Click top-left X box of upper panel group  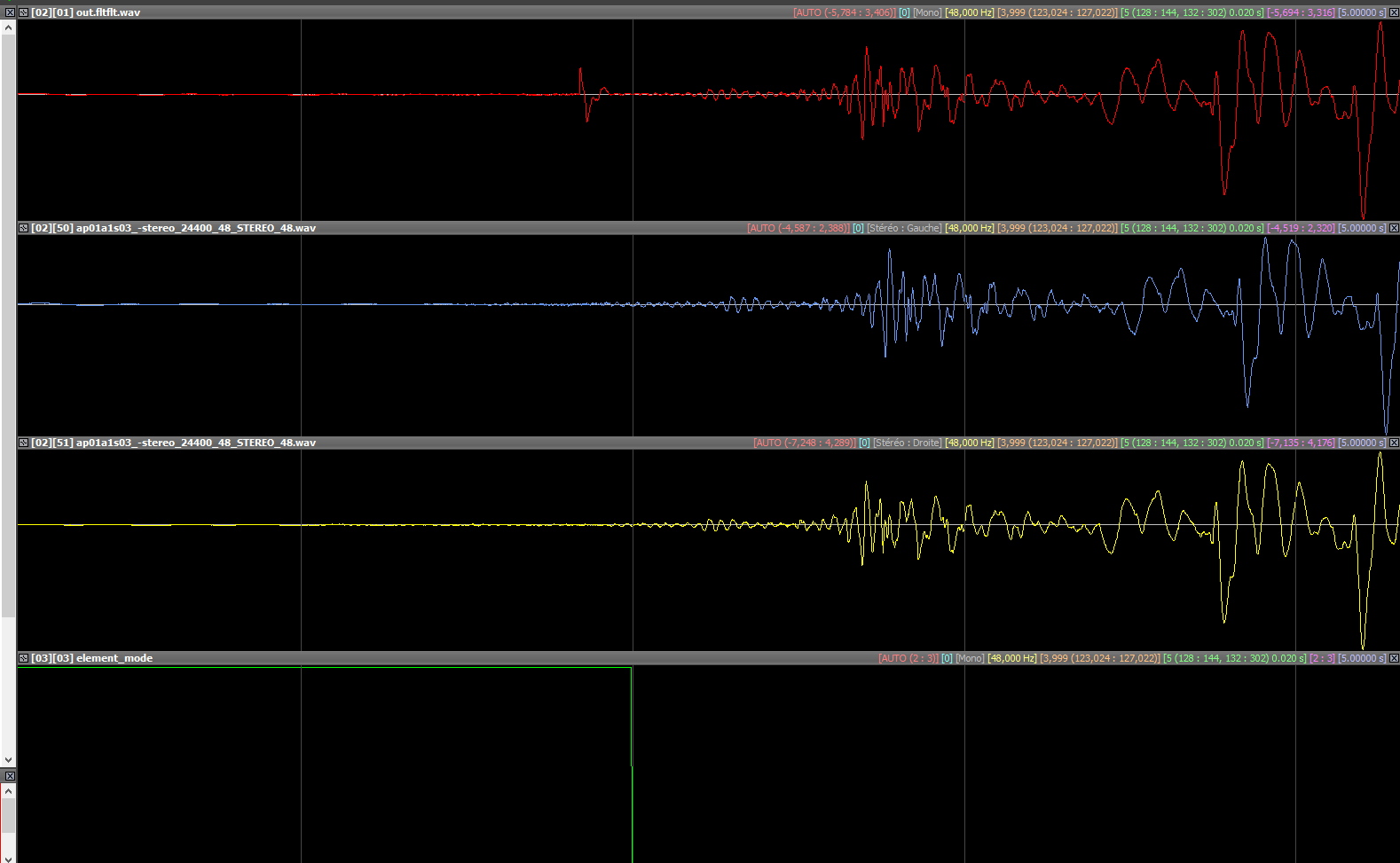pos(10,12)
